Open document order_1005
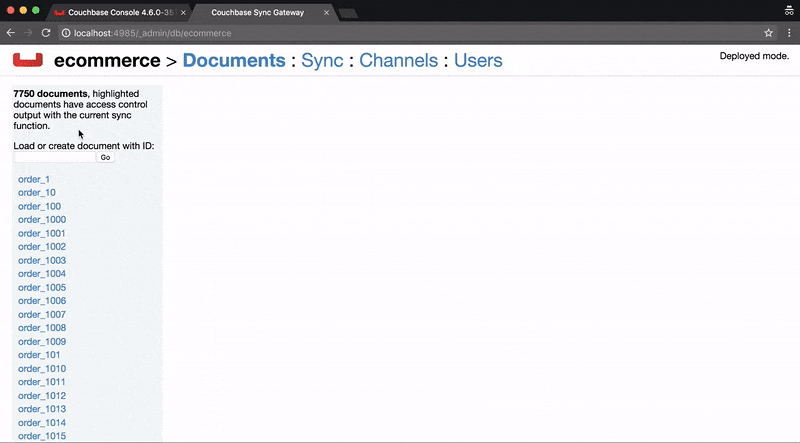The height and width of the screenshot is (443, 800). (42, 287)
